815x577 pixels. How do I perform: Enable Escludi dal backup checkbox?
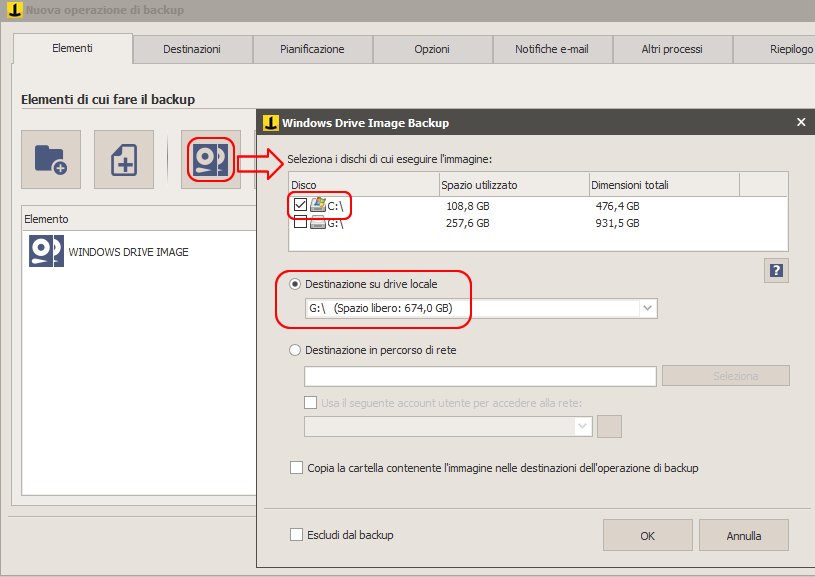[x=296, y=534]
